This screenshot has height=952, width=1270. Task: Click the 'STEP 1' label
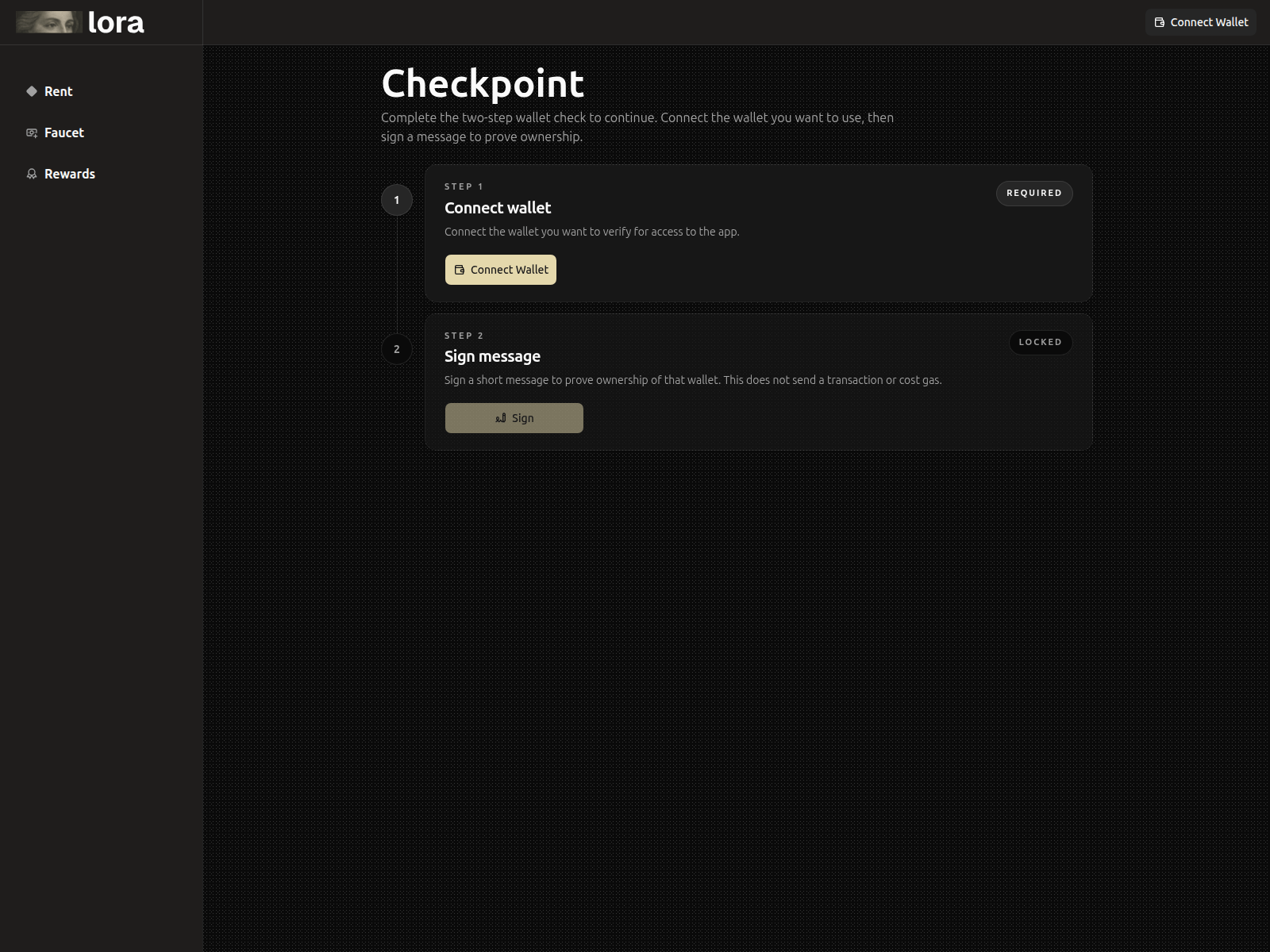464,186
